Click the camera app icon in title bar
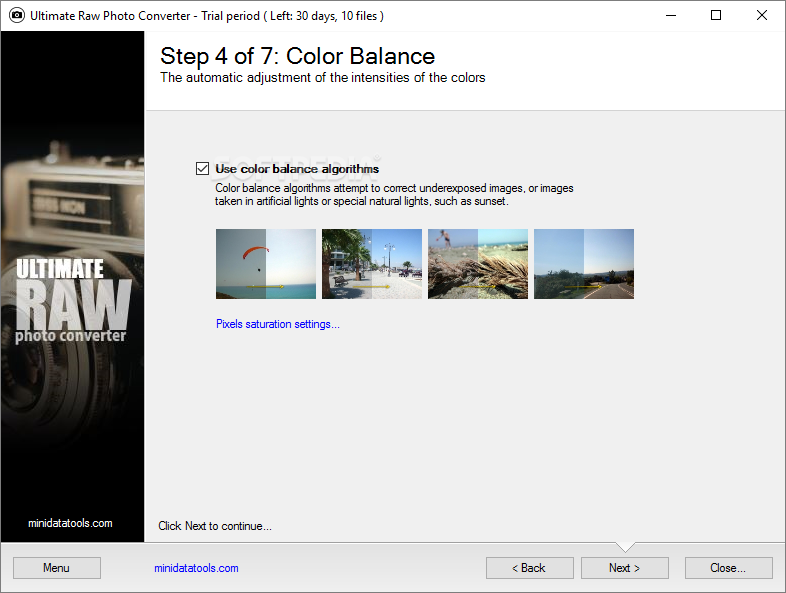 pyautogui.click(x=17, y=16)
